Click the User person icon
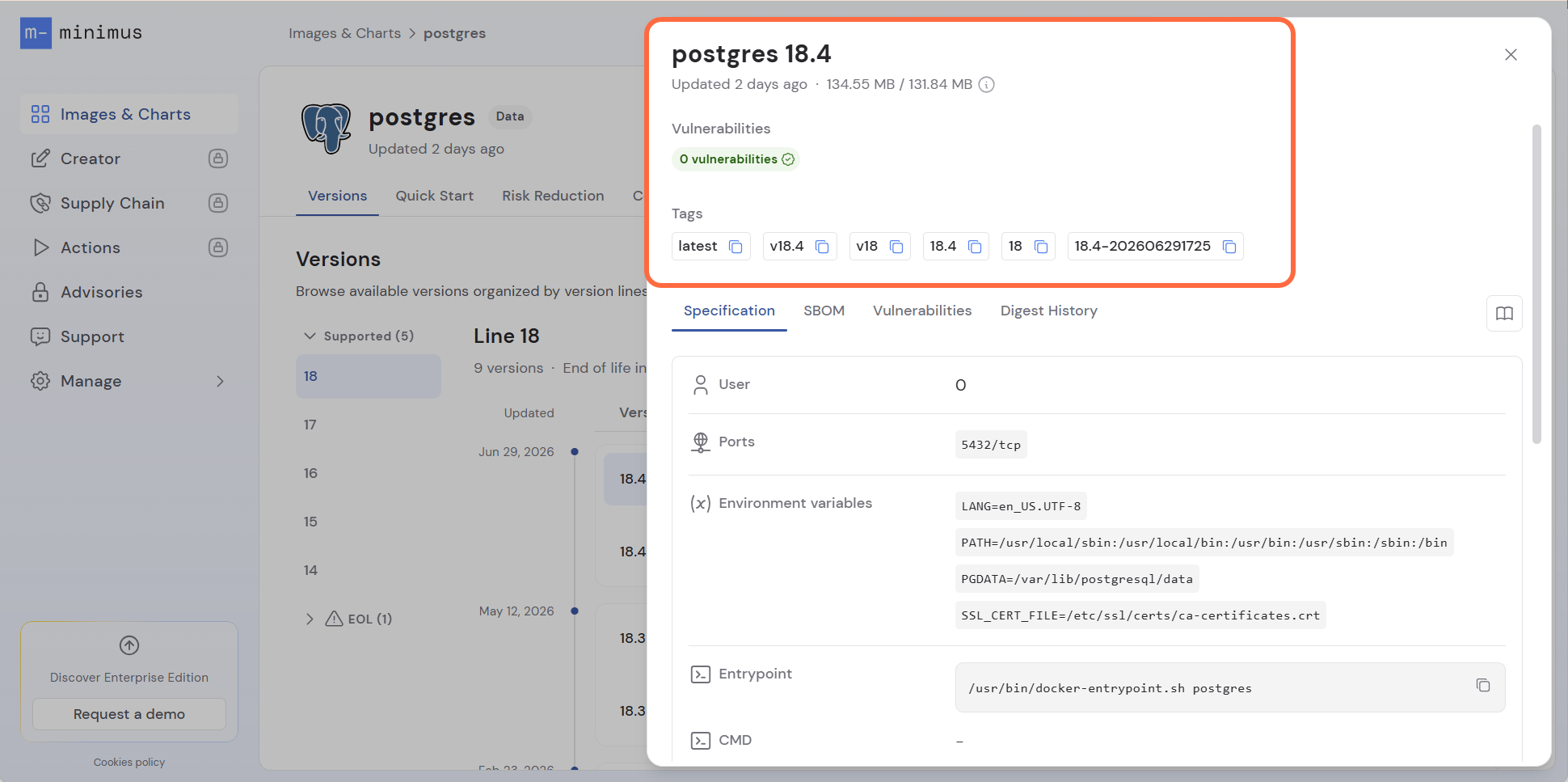 (701, 385)
